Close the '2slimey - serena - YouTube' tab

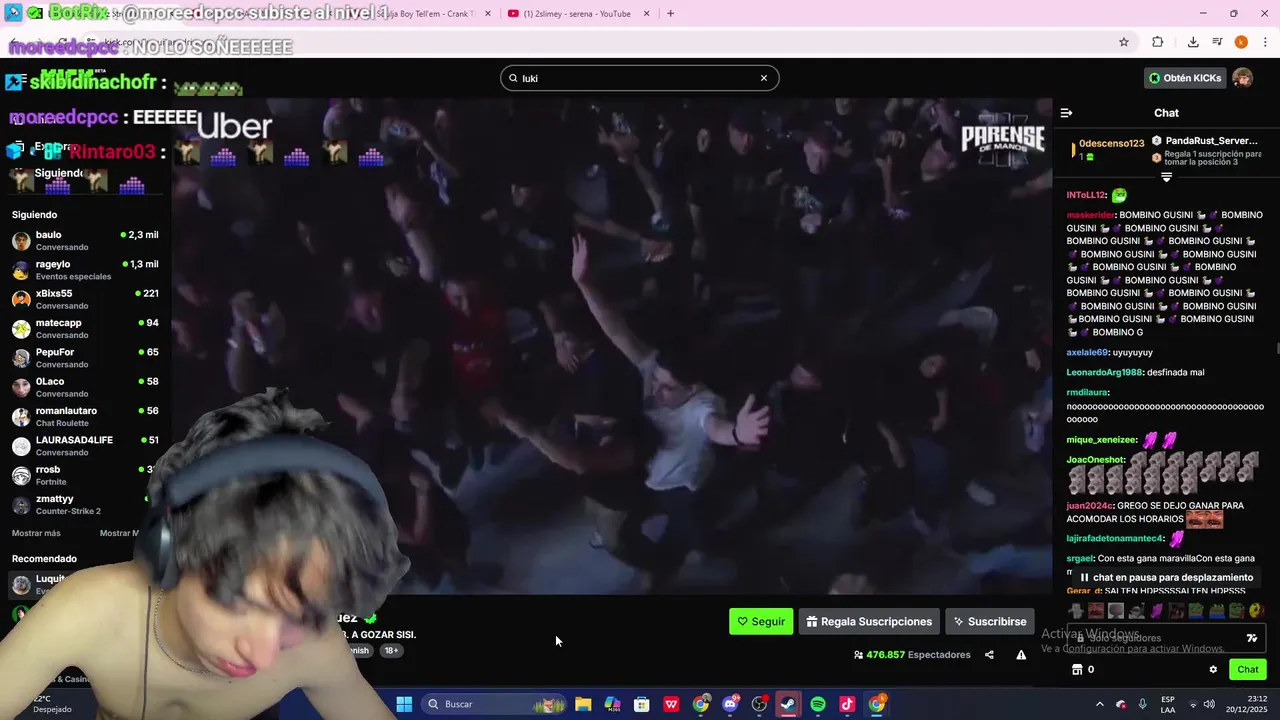[x=646, y=13]
